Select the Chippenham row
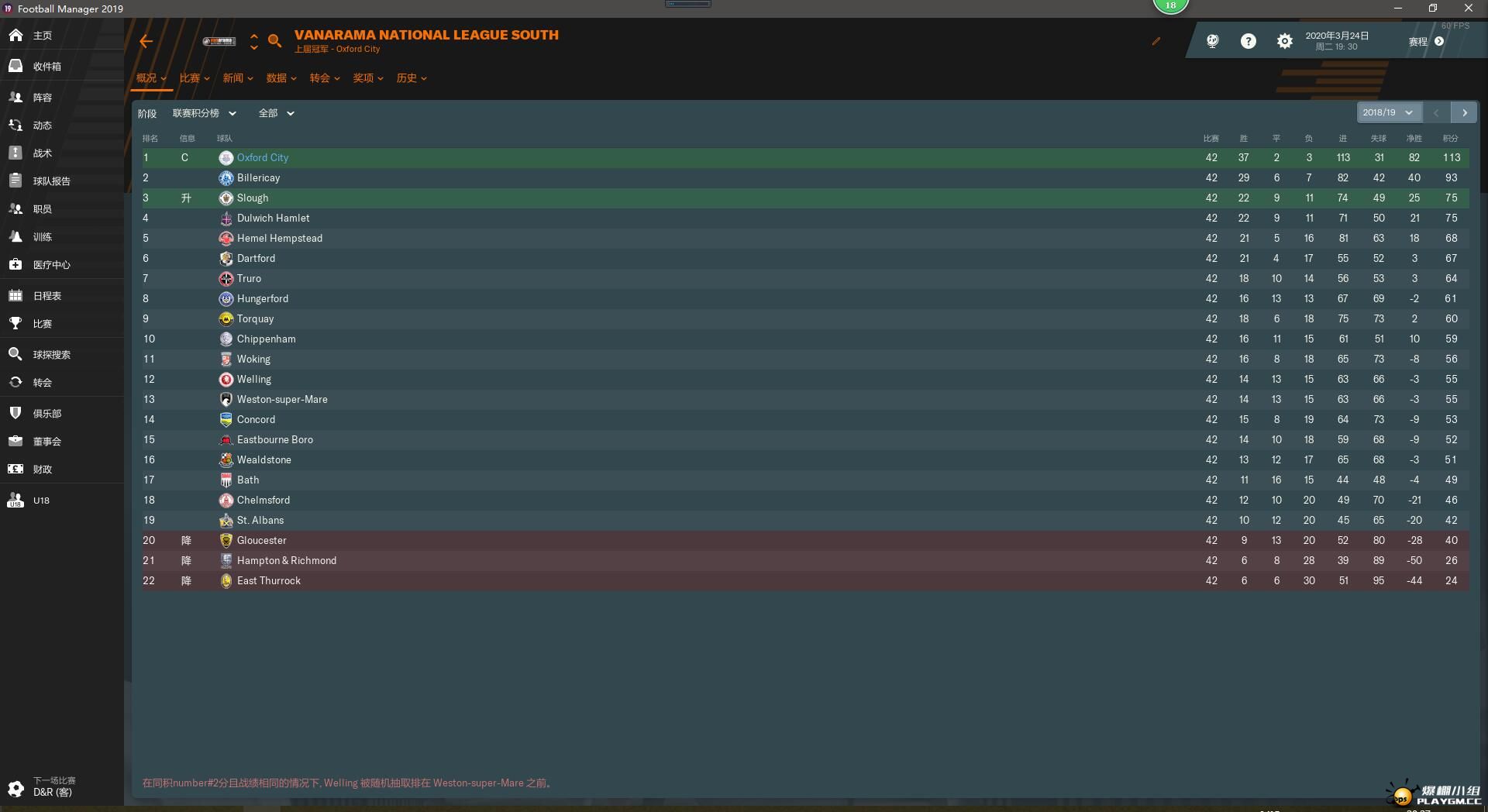This screenshot has width=1488, height=812. (x=805, y=339)
